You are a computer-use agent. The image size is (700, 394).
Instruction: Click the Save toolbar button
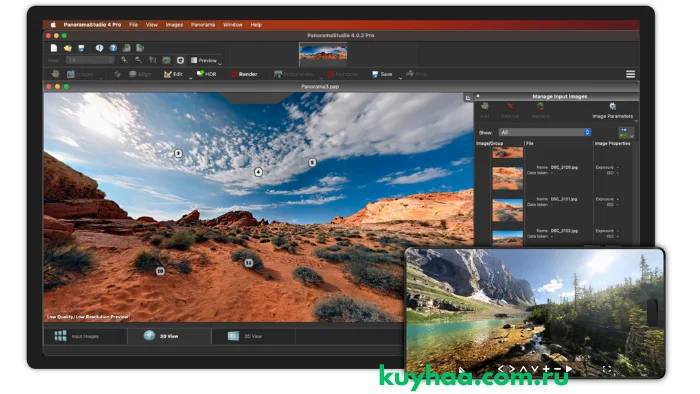click(382, 74)
